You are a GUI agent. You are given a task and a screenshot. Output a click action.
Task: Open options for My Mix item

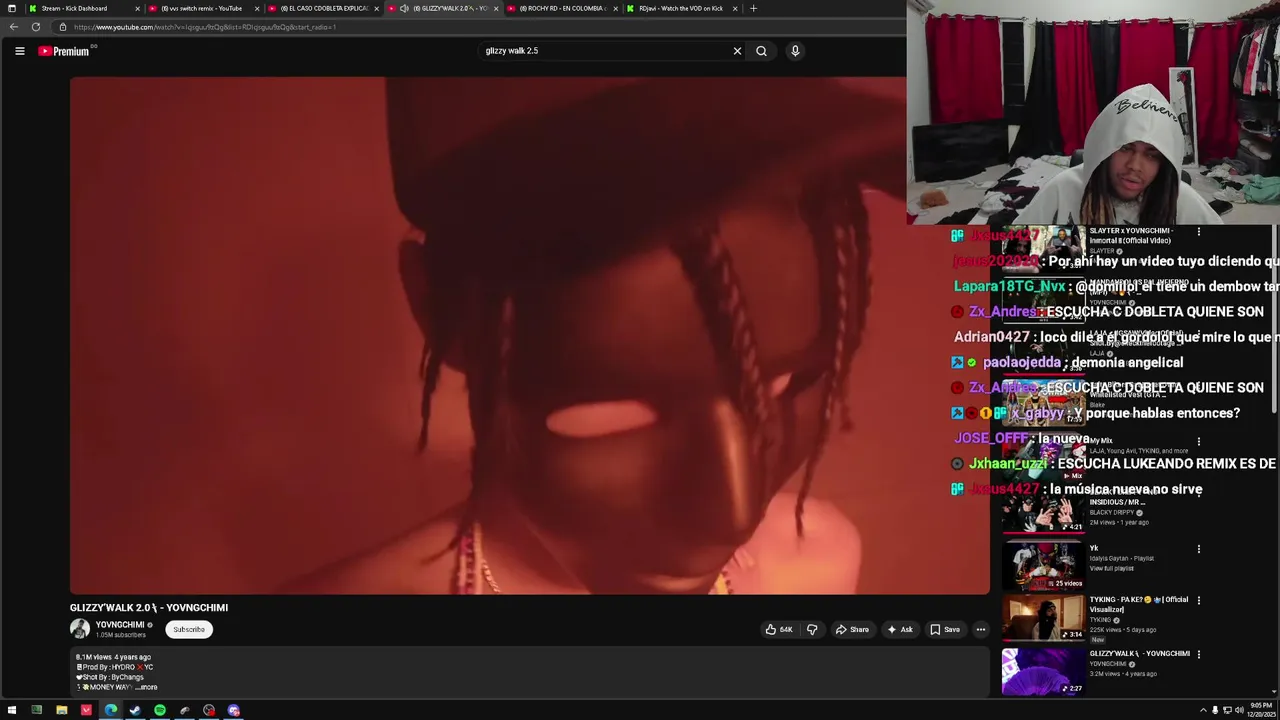[x=1198, y=441]
